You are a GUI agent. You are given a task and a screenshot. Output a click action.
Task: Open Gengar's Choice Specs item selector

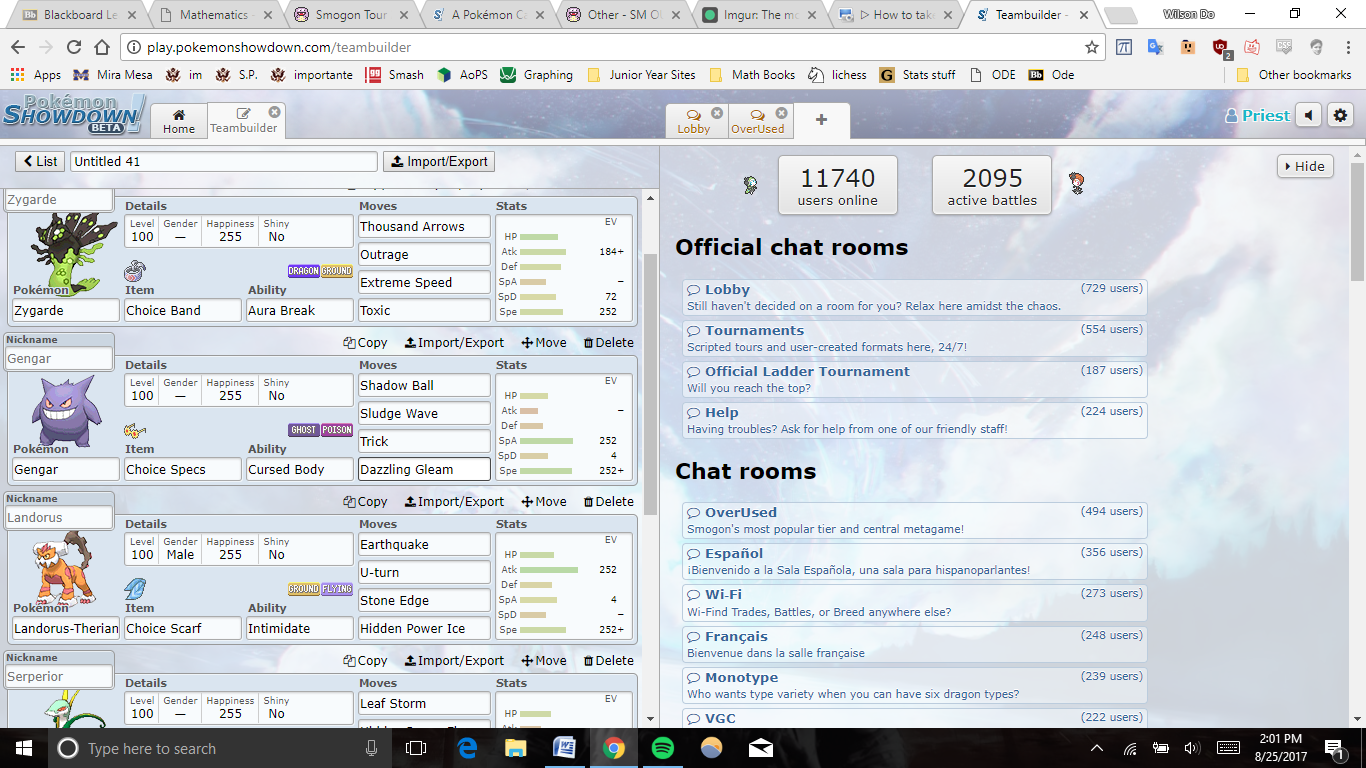point(183,469)
